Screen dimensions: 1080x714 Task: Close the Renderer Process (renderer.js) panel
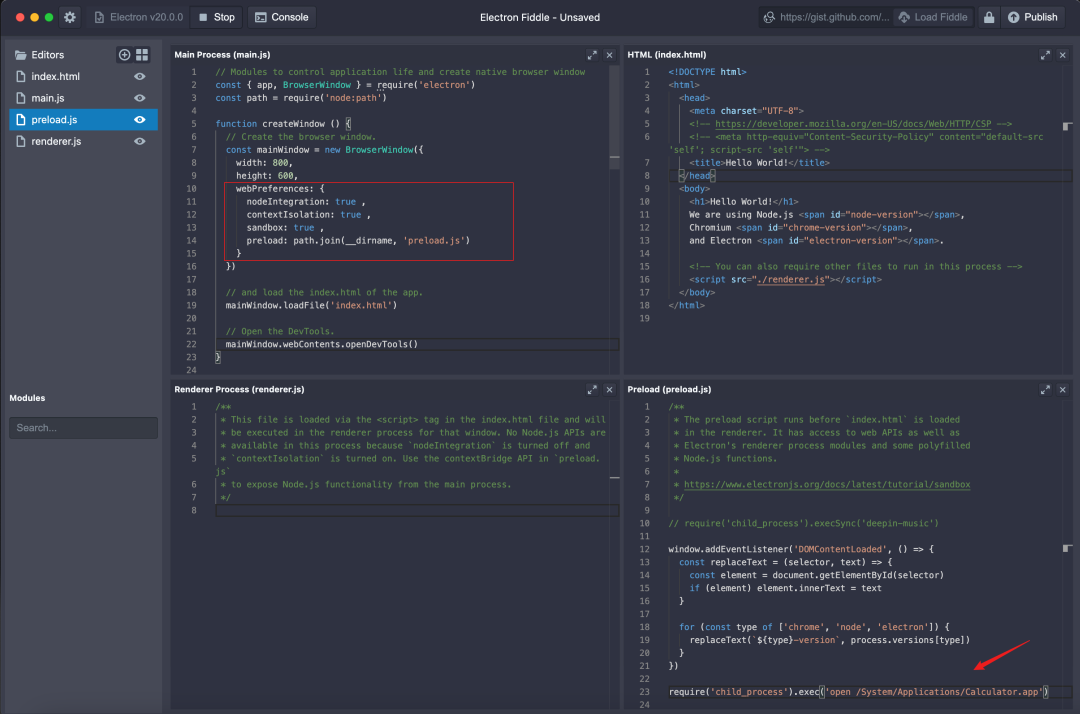(x=610, y=390)
